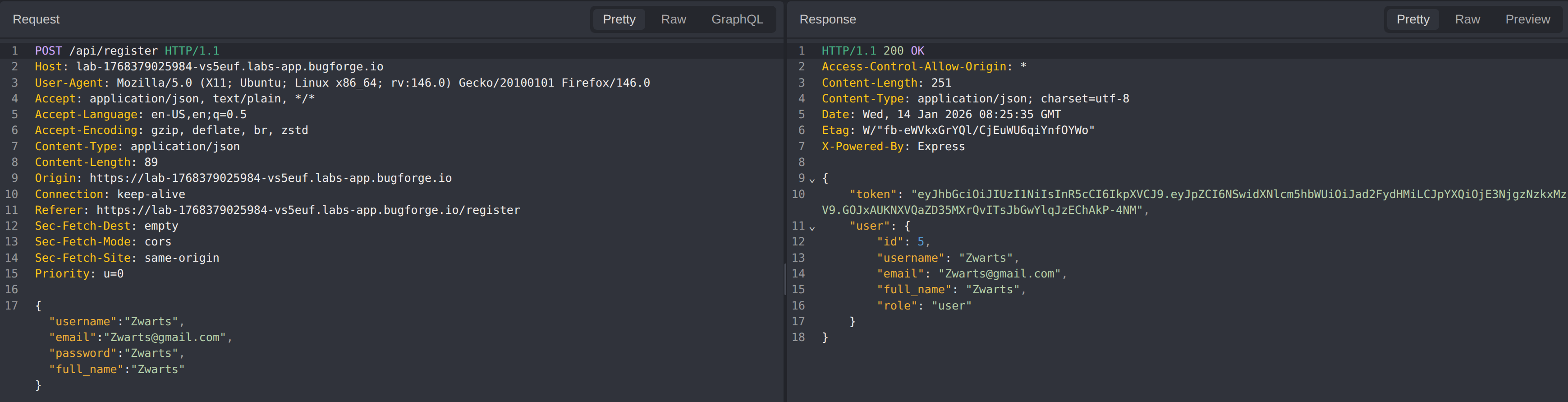Click the HTTP/1.1 200 OK status line

click(872, 51)
